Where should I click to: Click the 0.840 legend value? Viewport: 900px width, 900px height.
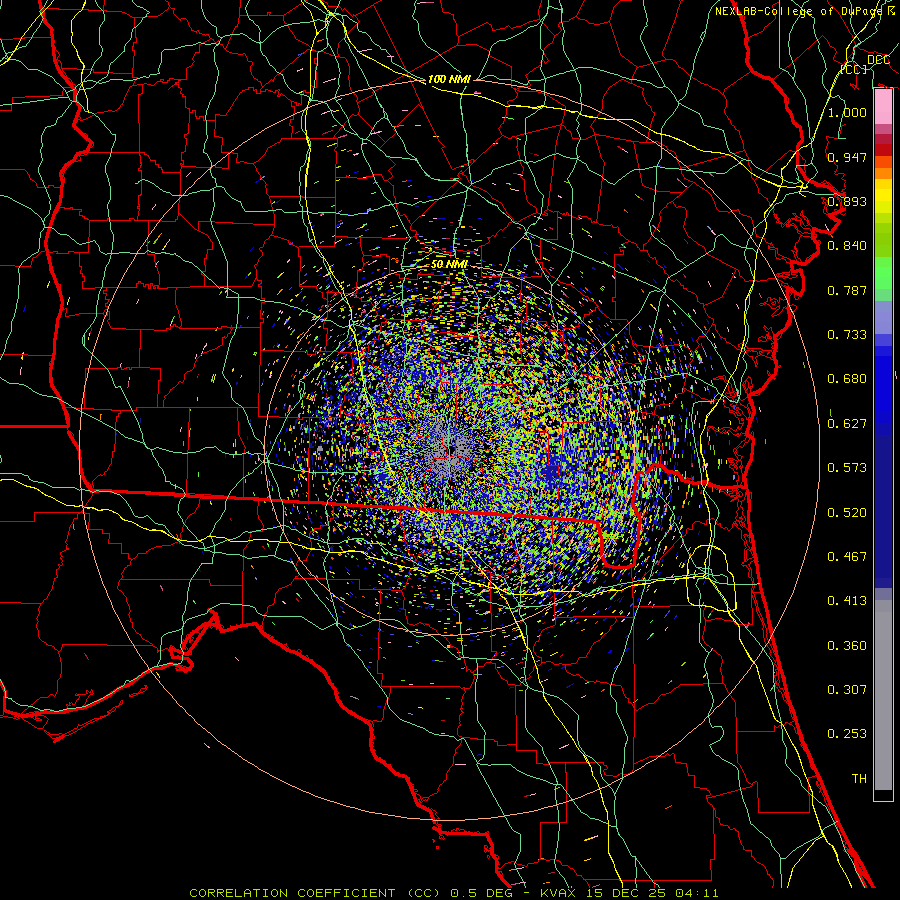(847, 246)
